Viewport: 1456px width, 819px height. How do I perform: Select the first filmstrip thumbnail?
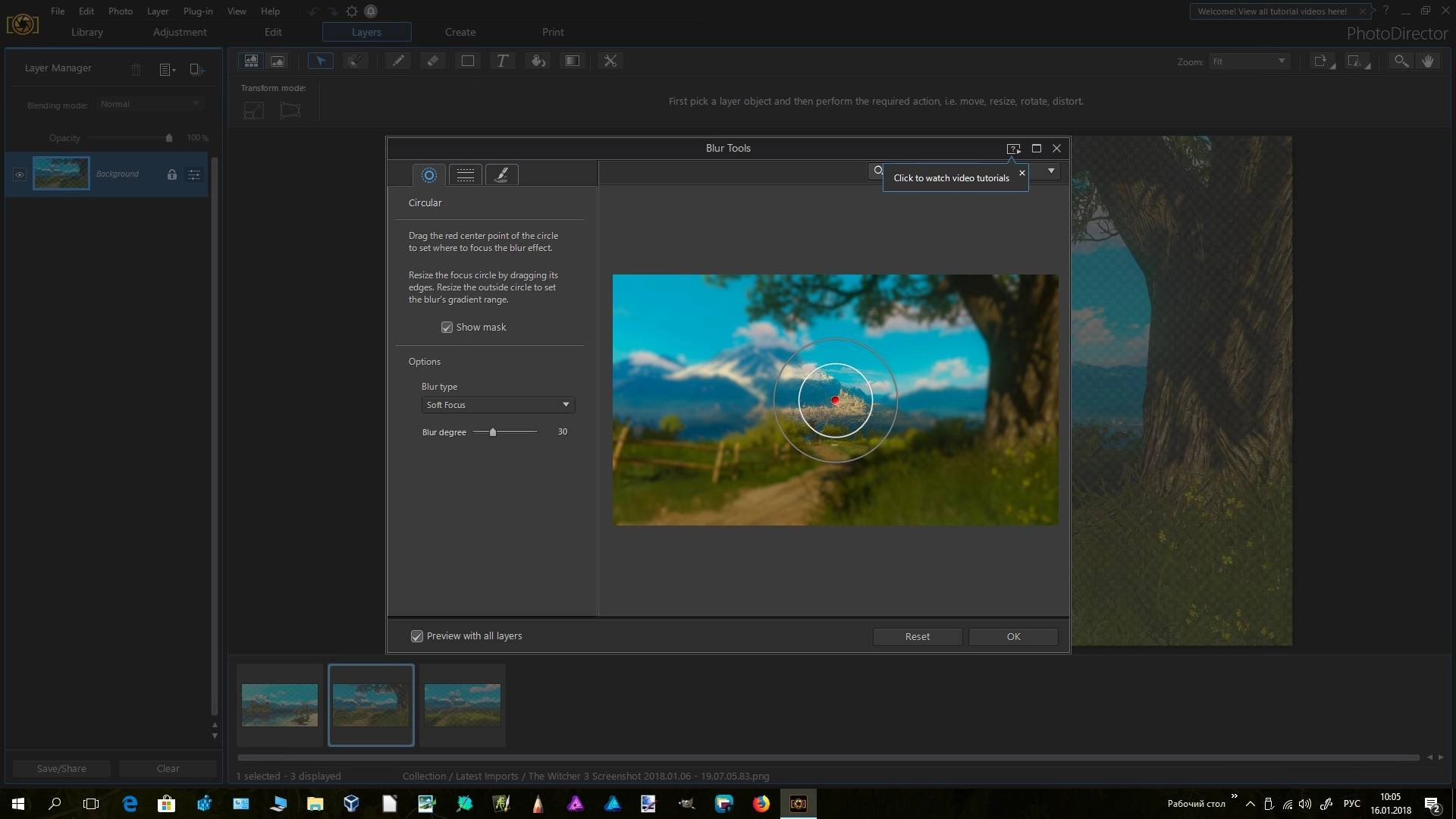(x=280, y=705)
